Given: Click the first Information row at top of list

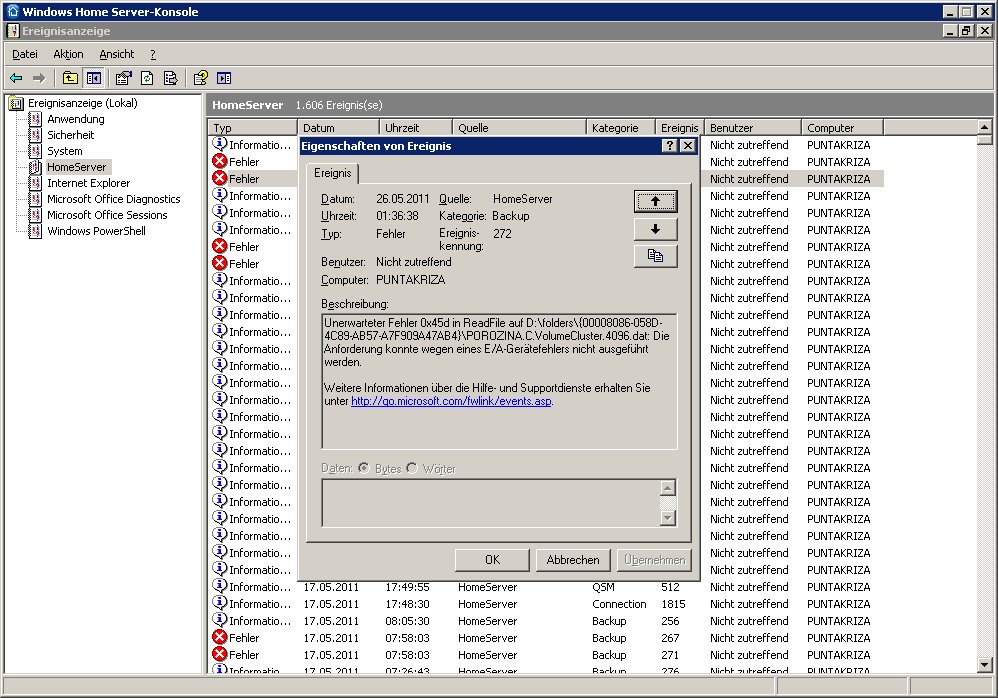Looking at the screenshot, I should coord(253,144).
